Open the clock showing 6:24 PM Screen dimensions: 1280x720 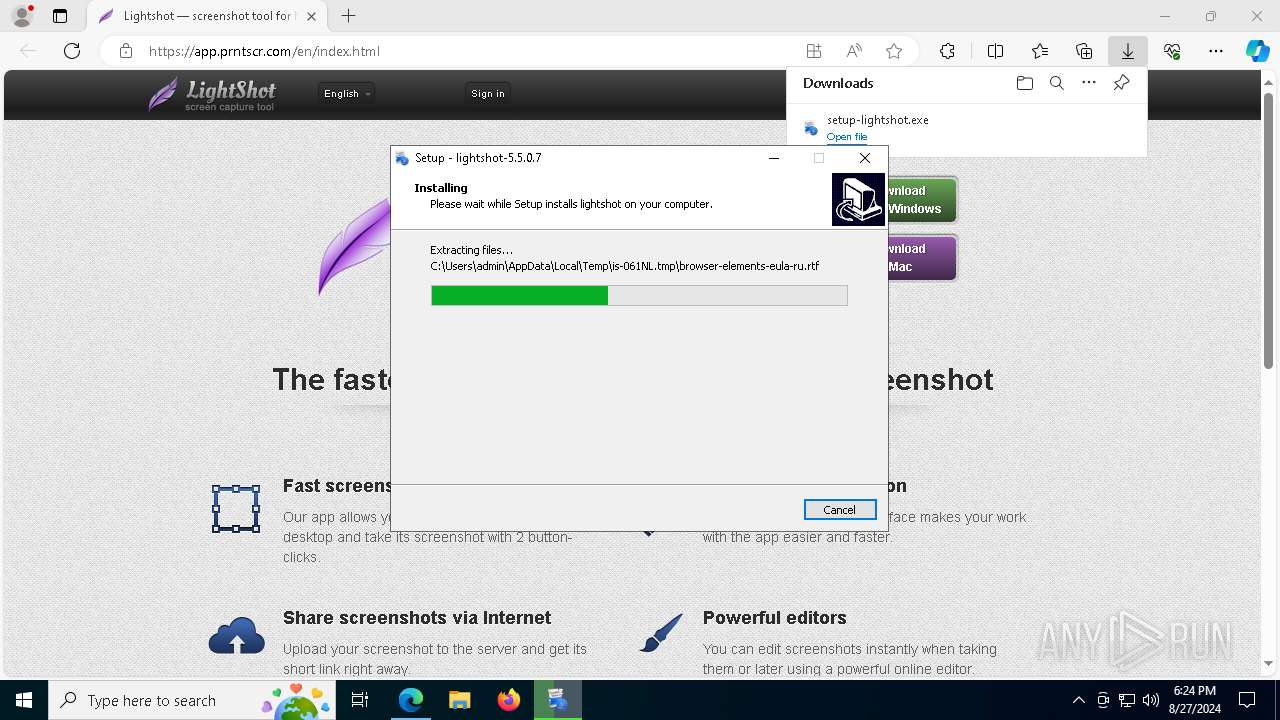pyautogui.click(x=1195, y=700)
